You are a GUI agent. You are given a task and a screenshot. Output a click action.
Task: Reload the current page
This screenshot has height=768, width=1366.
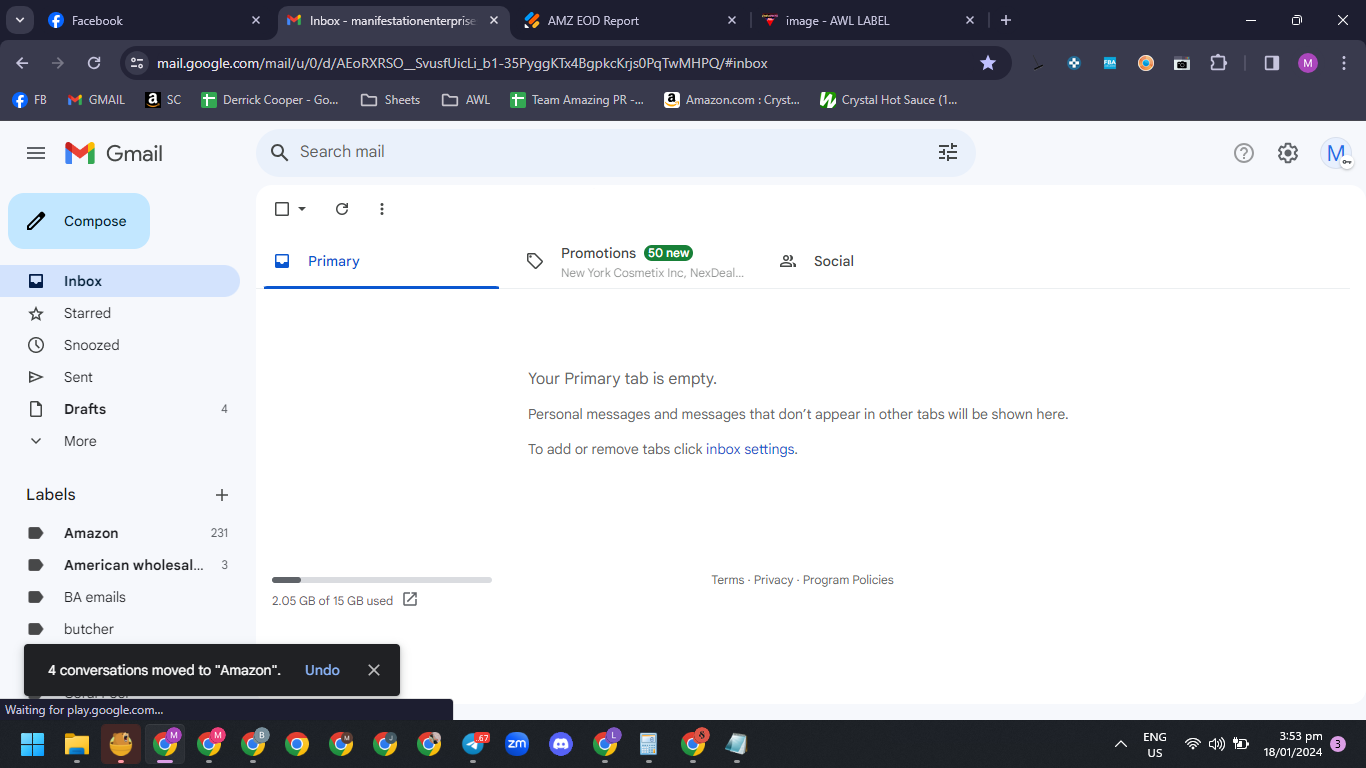(x=94, y=63)
